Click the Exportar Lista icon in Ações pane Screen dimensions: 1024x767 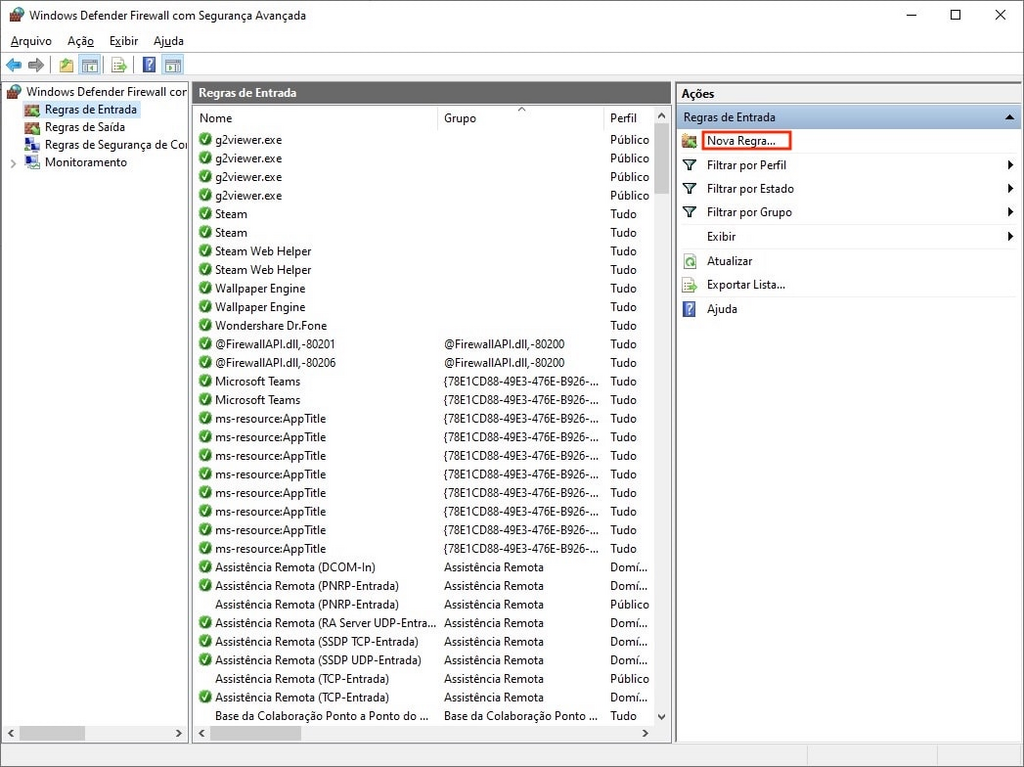(x=691, y=285)
